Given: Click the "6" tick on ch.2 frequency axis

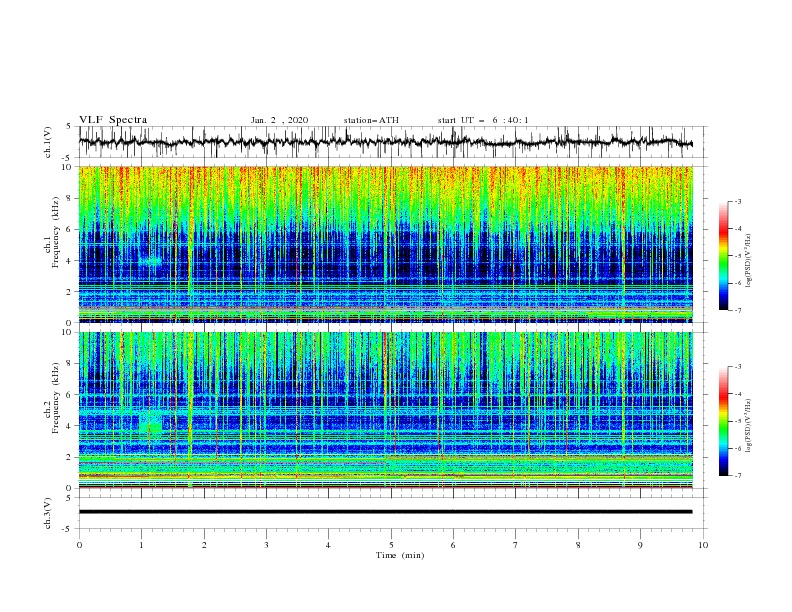Looking at the screenshot, I should pyautogui.click(x=70, y=395).
